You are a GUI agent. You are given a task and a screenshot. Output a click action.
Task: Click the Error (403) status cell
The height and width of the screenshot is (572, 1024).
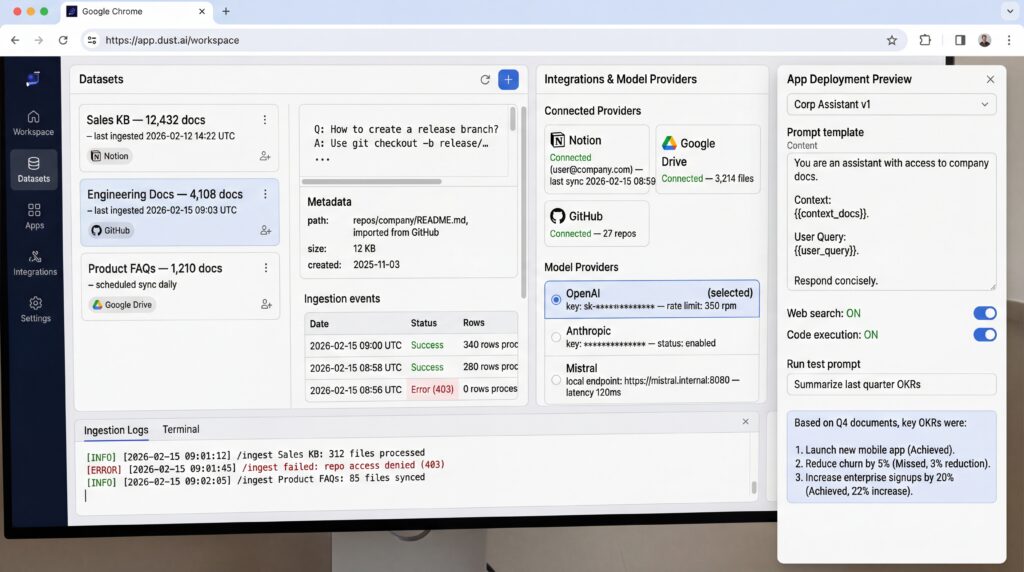432,389
